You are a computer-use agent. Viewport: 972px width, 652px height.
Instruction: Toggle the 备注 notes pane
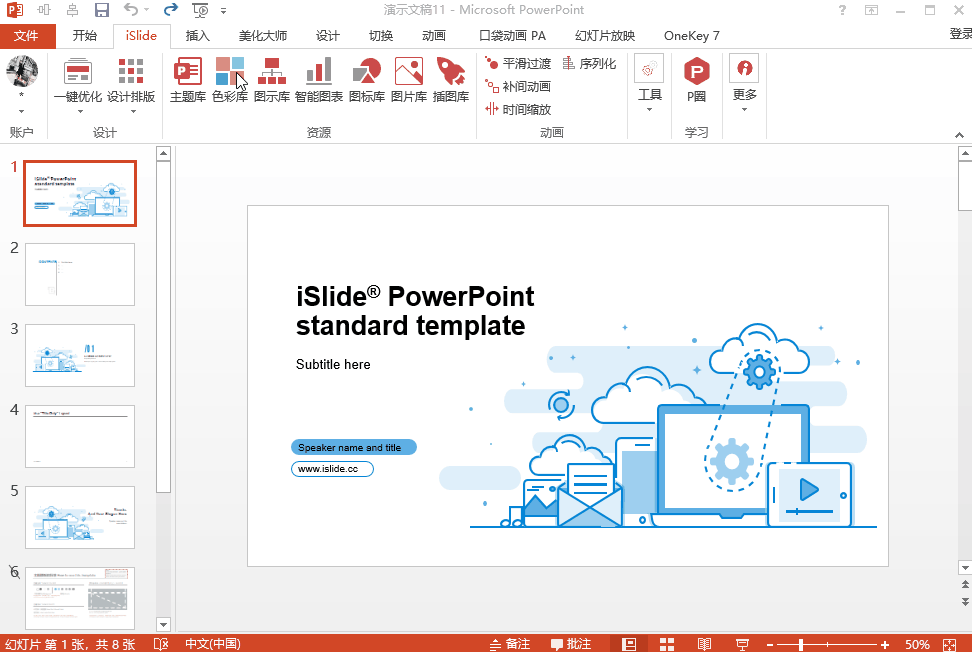click(x=510, y=644)
